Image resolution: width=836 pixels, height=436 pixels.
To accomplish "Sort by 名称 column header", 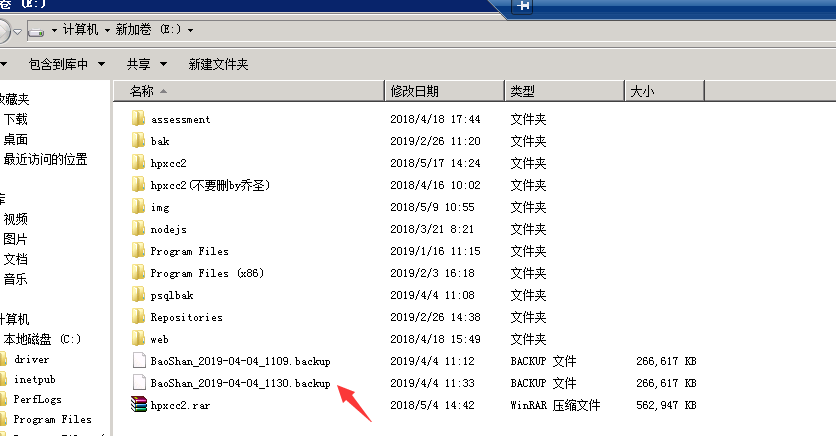I will click(x=248, y=91).
